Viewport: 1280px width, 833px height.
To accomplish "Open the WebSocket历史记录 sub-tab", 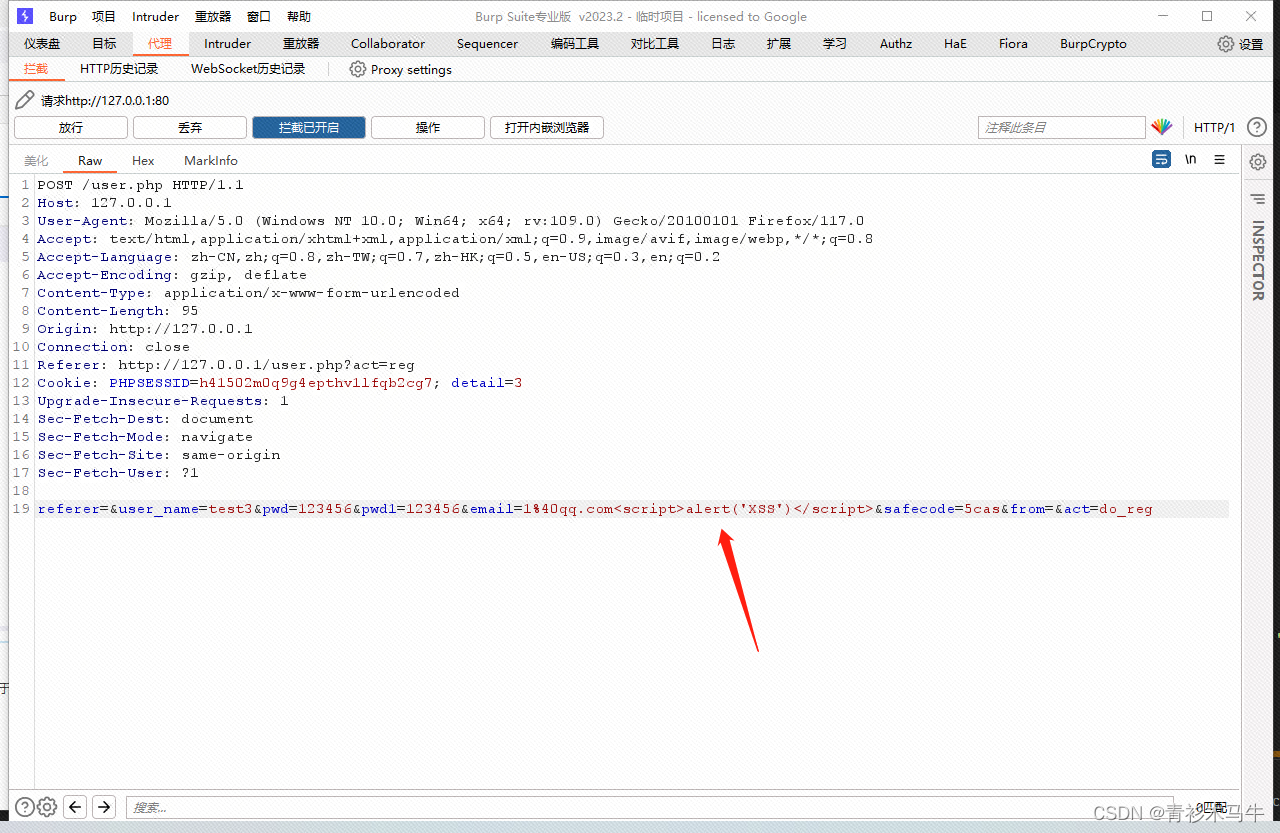I will click(x=248, y=69).
